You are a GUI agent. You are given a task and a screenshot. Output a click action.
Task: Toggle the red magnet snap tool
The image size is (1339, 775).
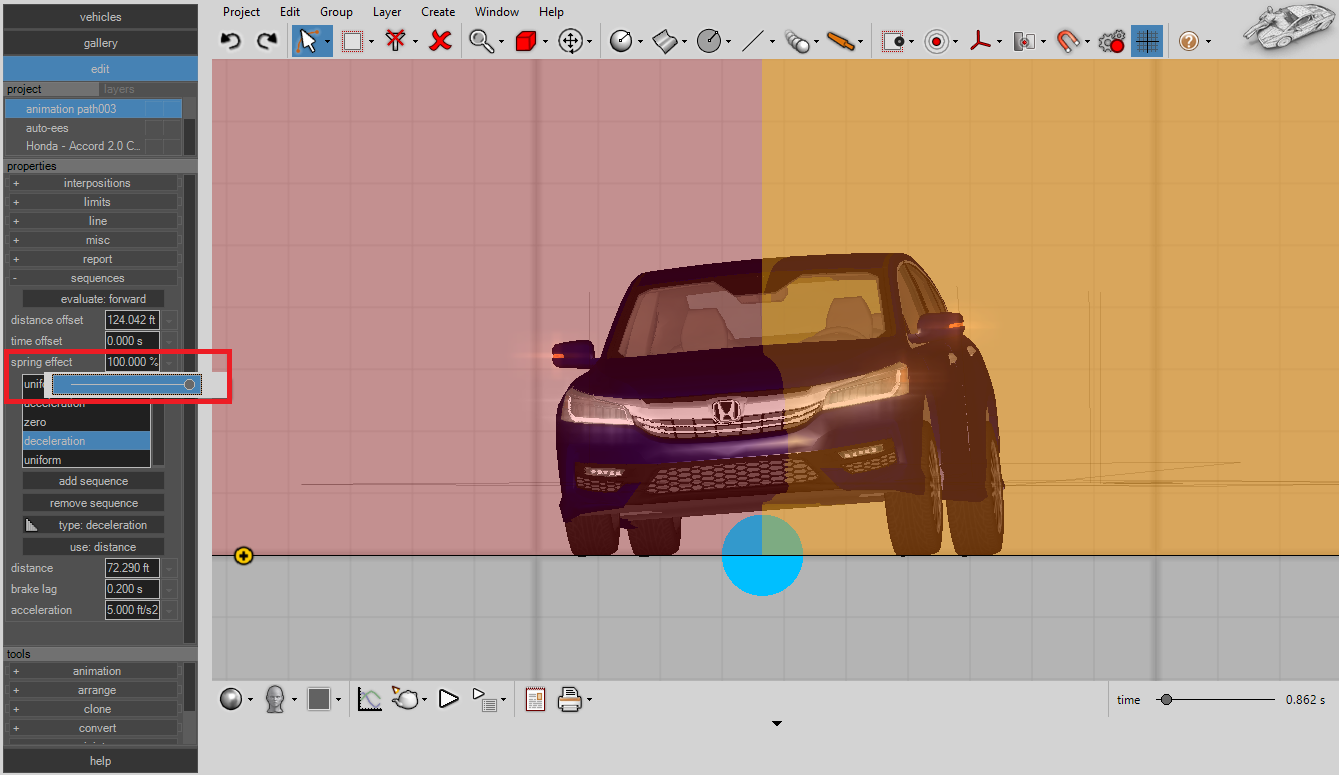pyautogui.click(x=1068, y=41)
